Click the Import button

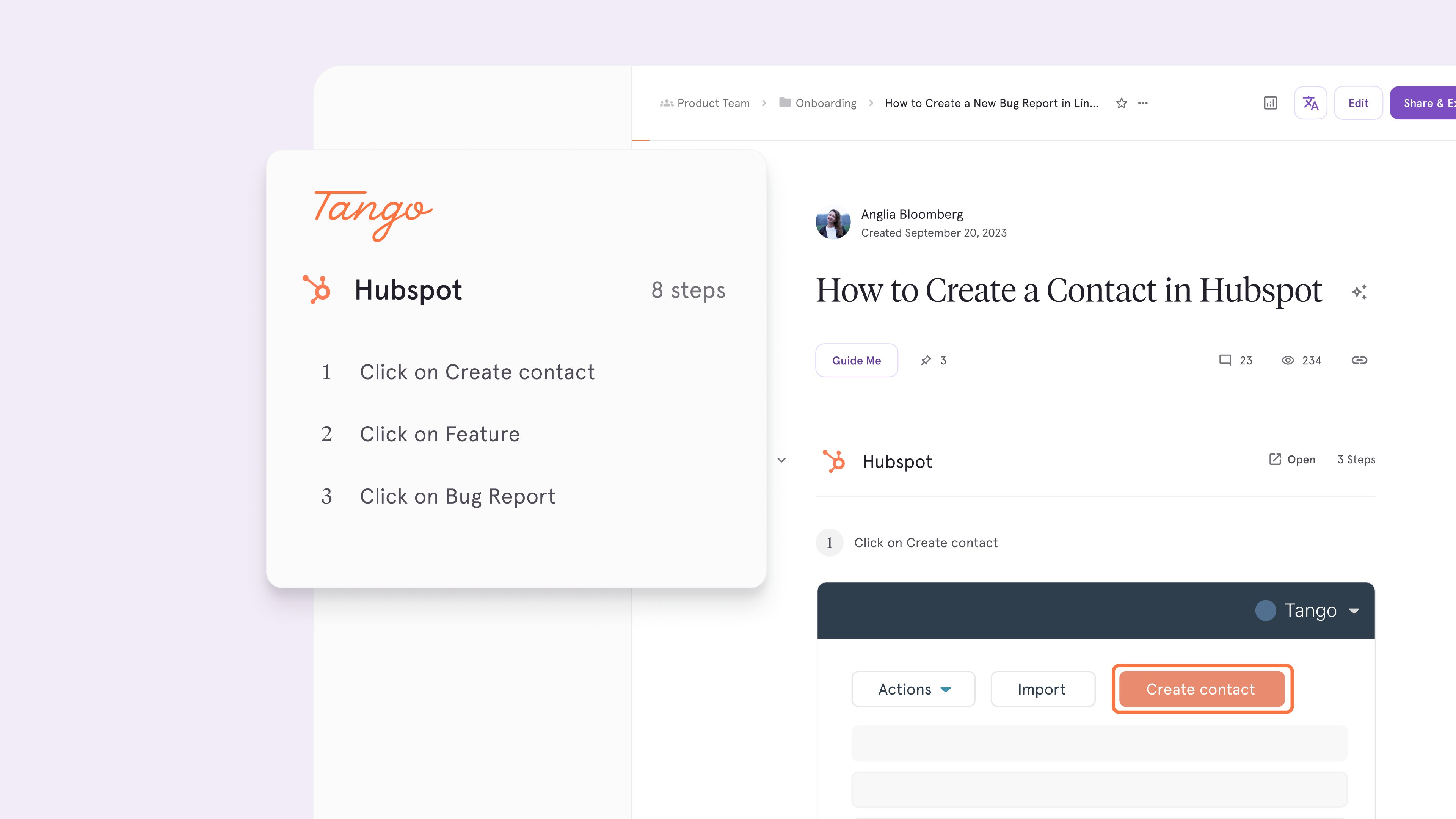1043,689
